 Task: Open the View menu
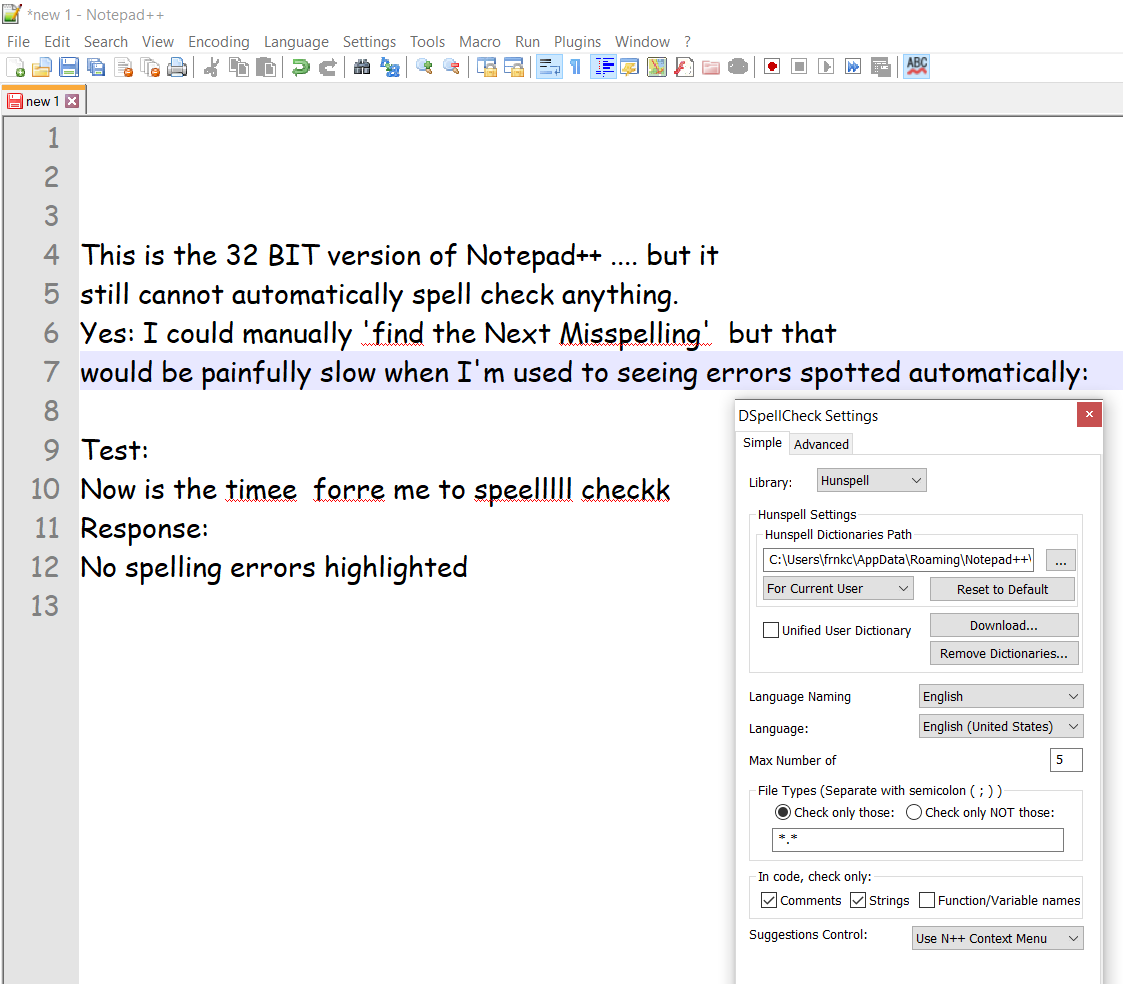(158, 42)
